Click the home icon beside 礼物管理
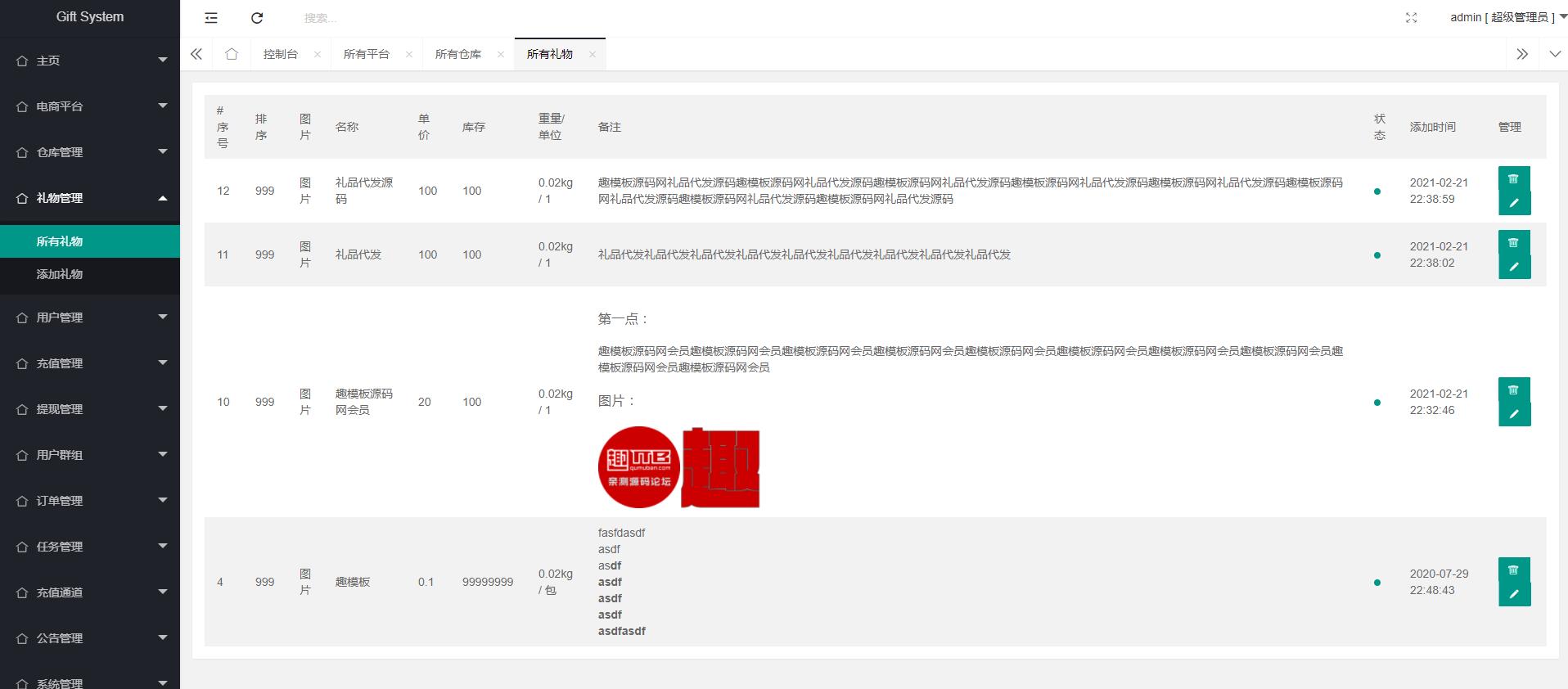Screen dimensions: 1568x689 coord(22,198)
